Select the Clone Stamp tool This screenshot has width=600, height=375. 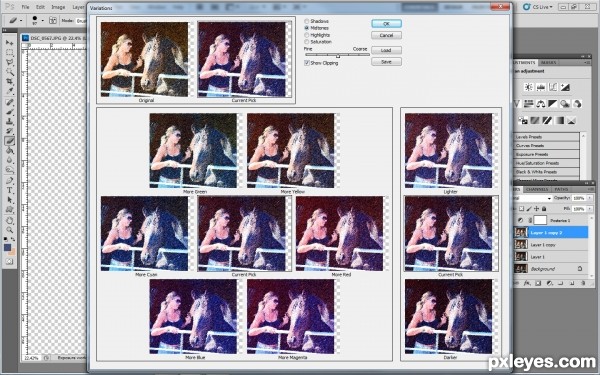(x=10, y=122)
